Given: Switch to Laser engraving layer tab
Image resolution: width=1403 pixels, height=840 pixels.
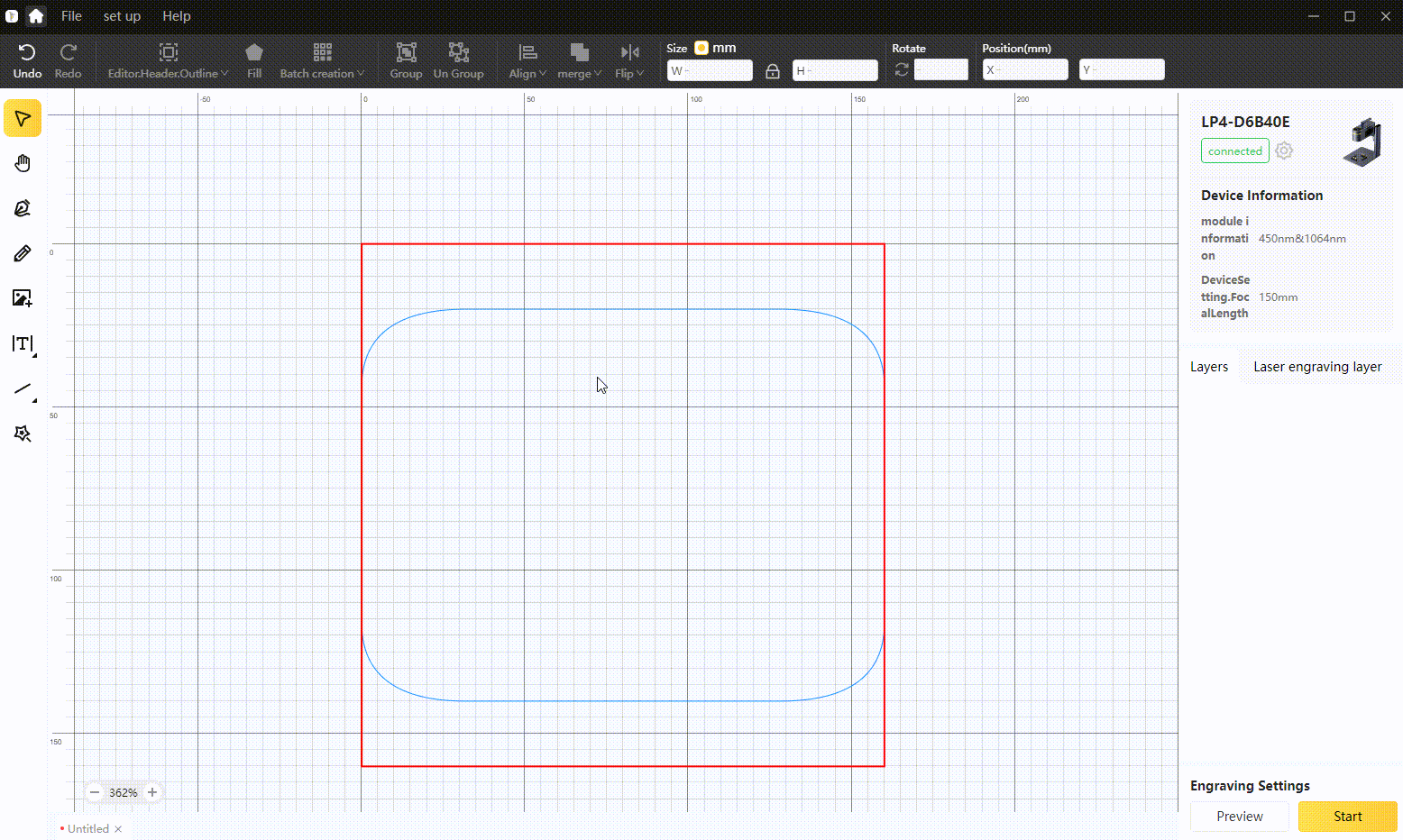Looking at the screenshot, I should click(x=1316, y=367).
